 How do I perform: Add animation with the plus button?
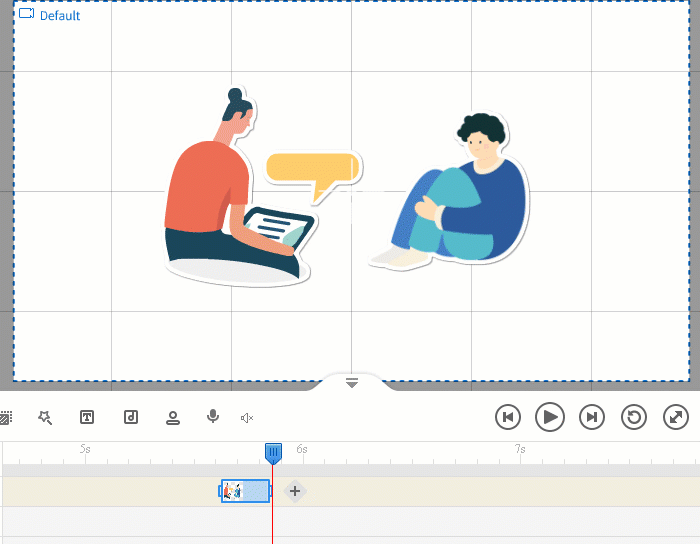point(295,491)
